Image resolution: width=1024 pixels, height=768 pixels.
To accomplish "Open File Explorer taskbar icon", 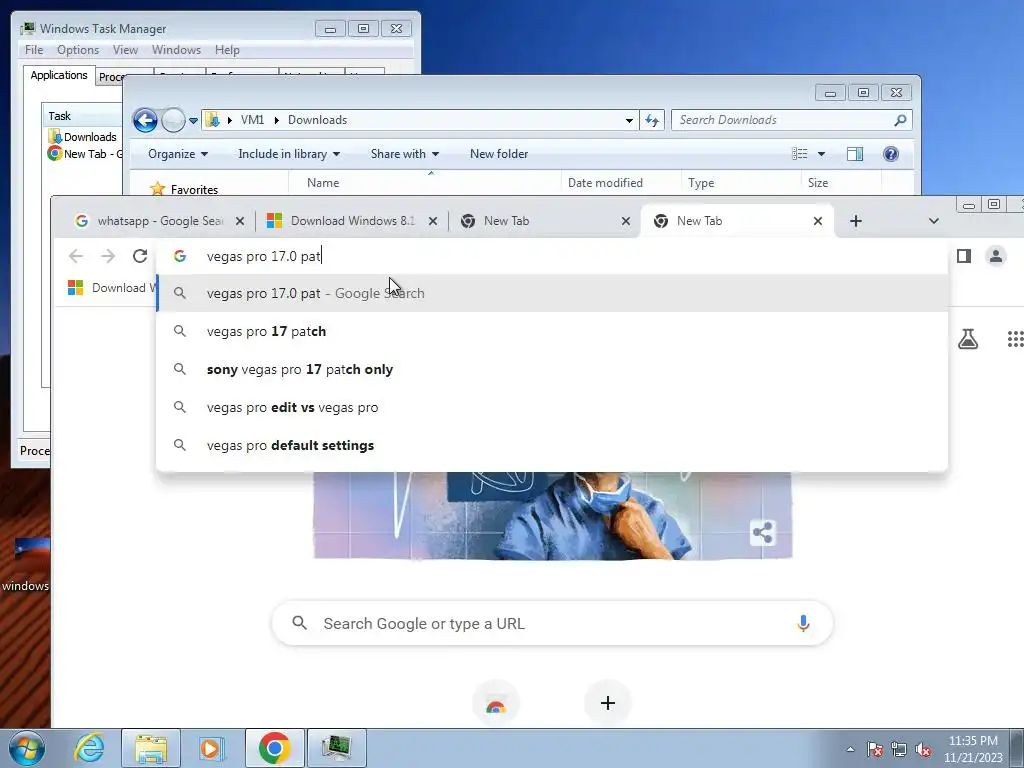I will [151, 748].
